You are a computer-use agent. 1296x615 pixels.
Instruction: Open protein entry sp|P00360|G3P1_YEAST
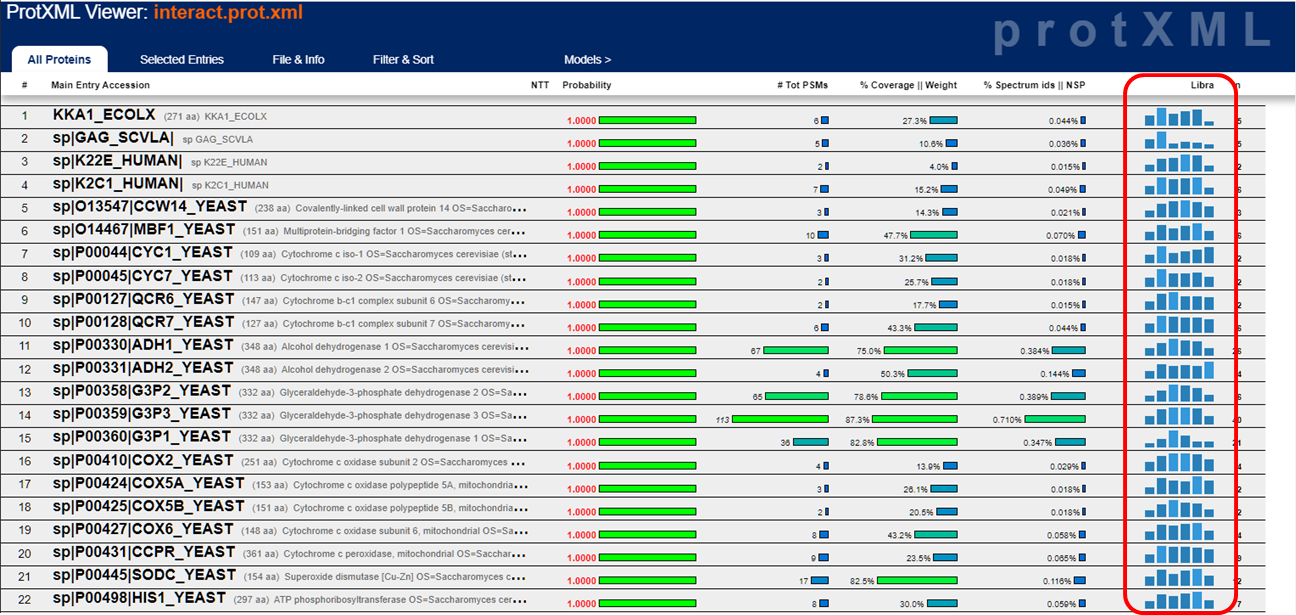pos(142,437)
